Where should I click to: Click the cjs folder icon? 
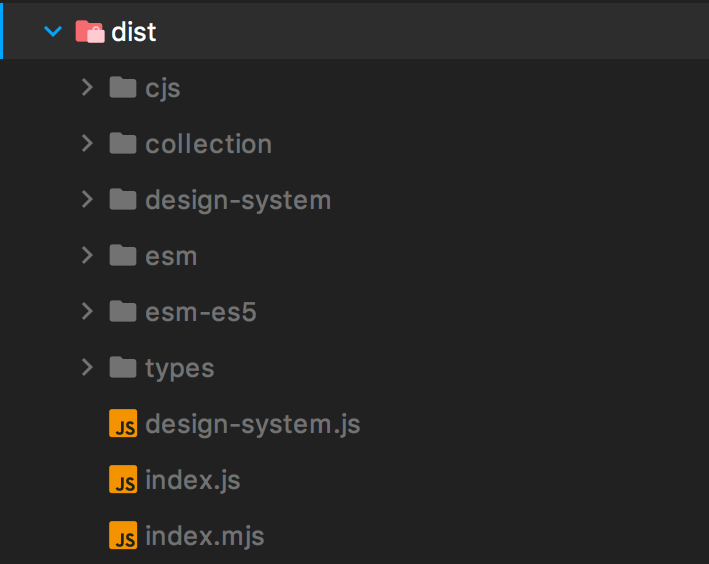[x=123, y=87]
